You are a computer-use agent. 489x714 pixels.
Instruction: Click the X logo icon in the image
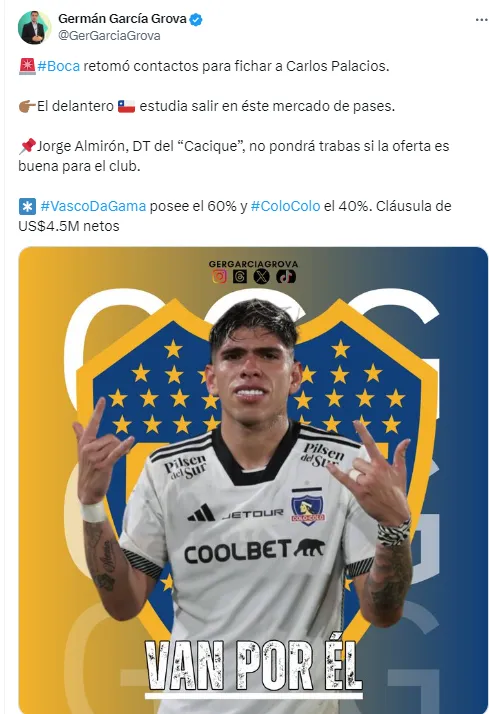tap(261, 276)
